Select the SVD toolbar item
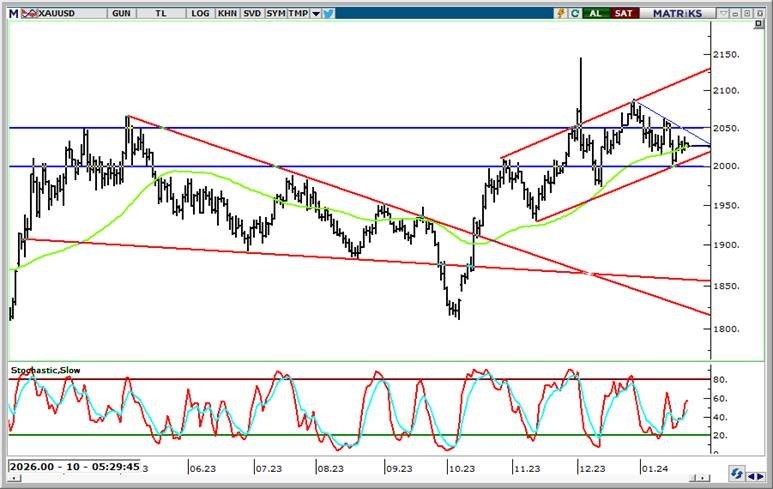 (x=251, y=13)
